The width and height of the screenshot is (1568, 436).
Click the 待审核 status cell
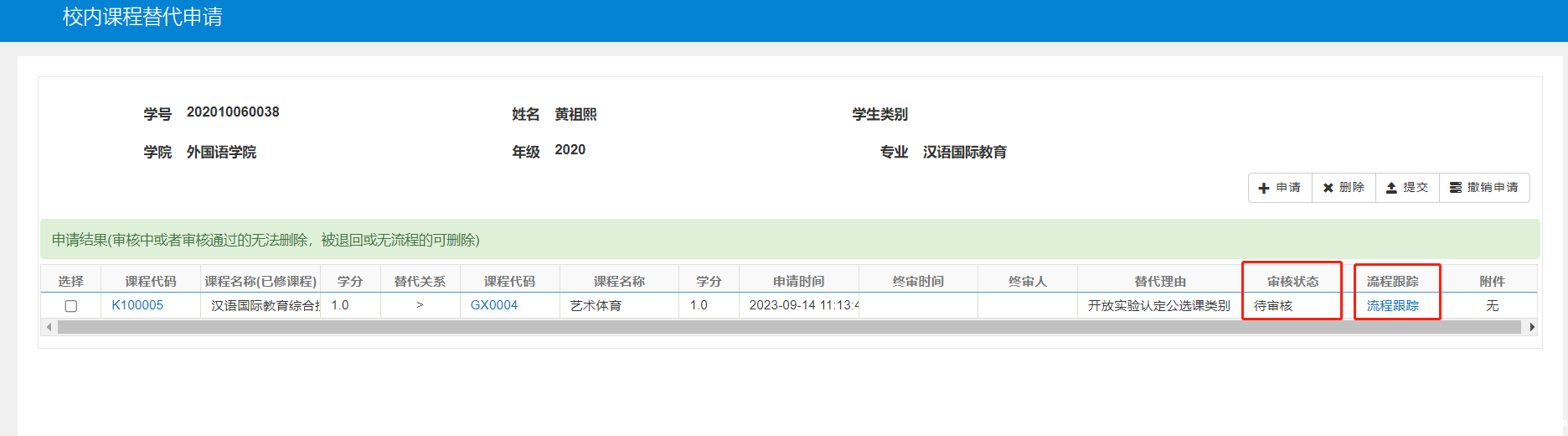point(1273,306)
